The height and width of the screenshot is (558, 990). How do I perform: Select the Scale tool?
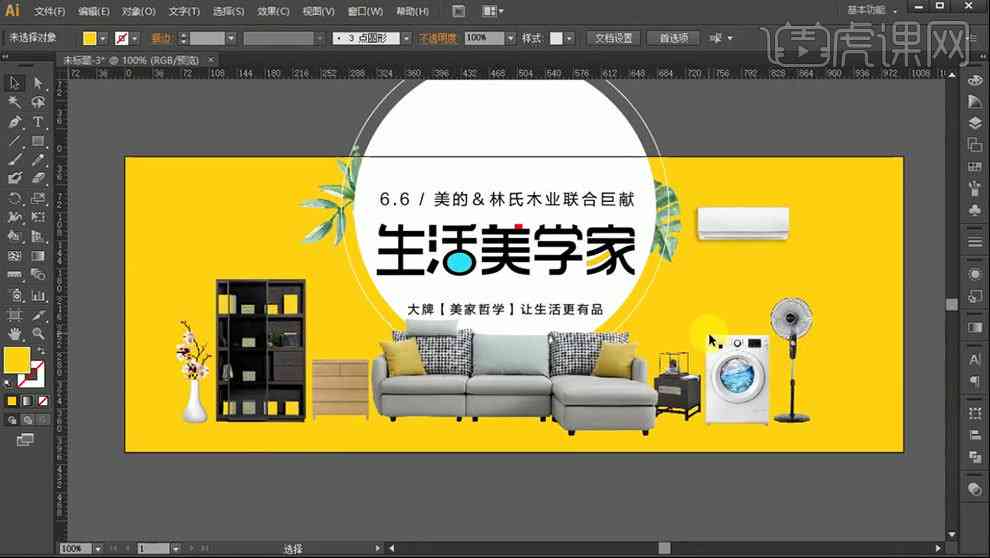[38, 198]
